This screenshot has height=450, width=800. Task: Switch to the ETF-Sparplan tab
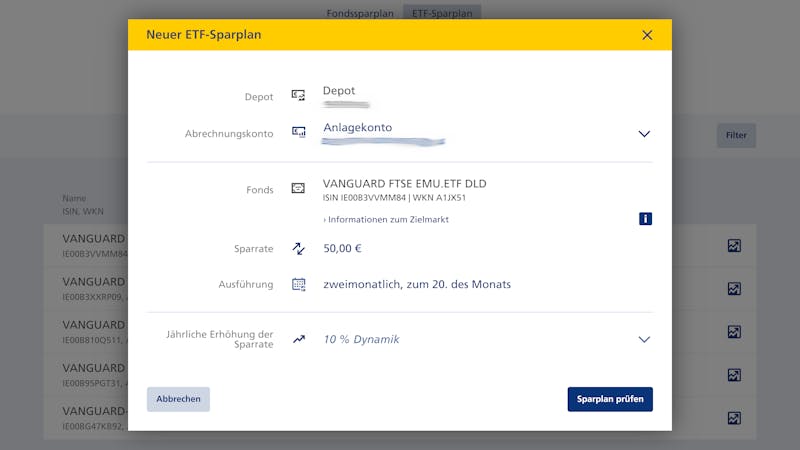(x=442, y=13)
